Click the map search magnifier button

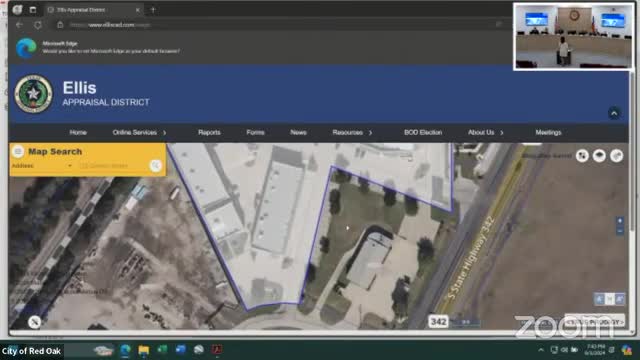[x=156, y=165]
